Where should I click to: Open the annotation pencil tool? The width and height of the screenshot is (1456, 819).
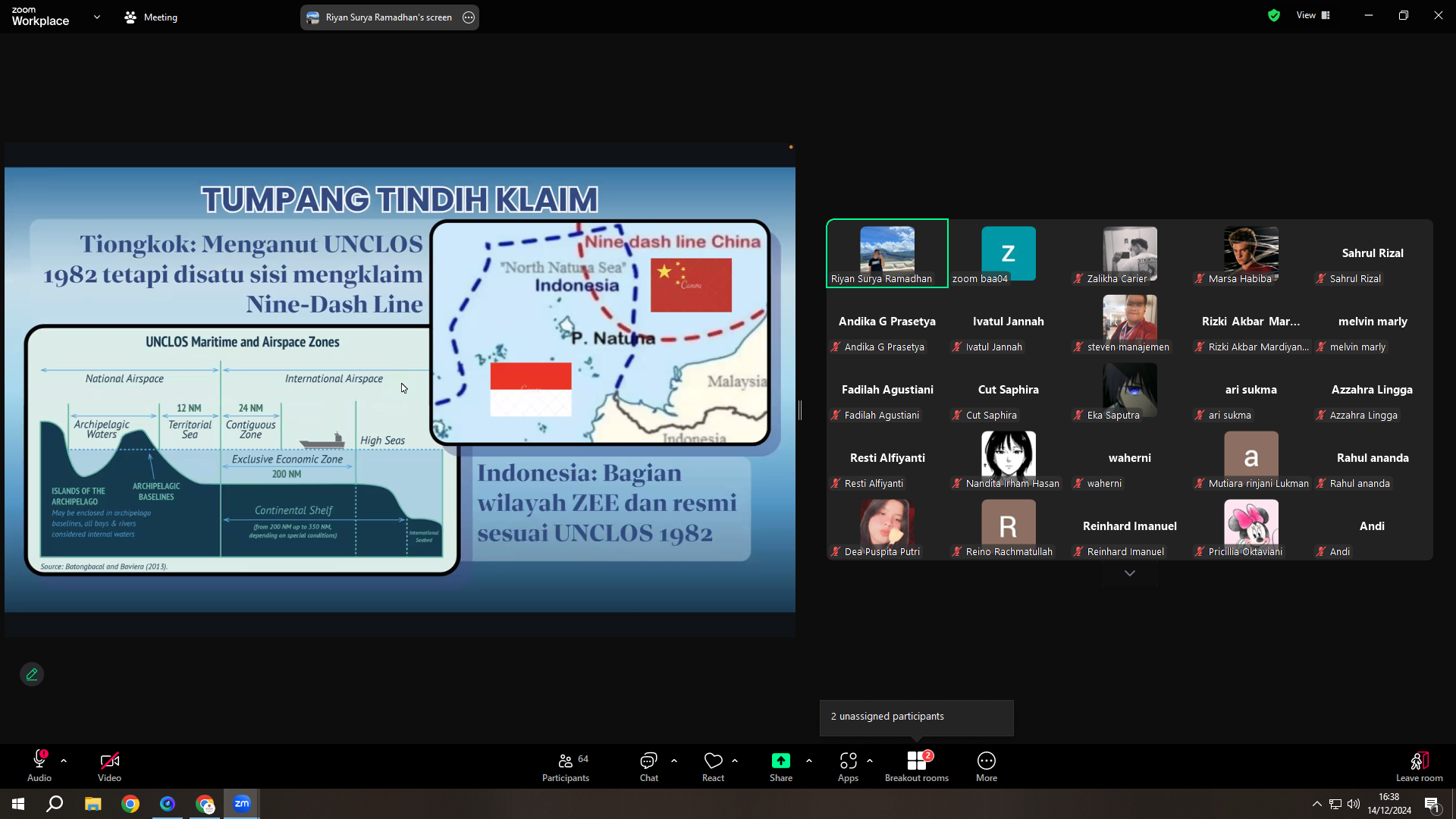coord(32,674)
